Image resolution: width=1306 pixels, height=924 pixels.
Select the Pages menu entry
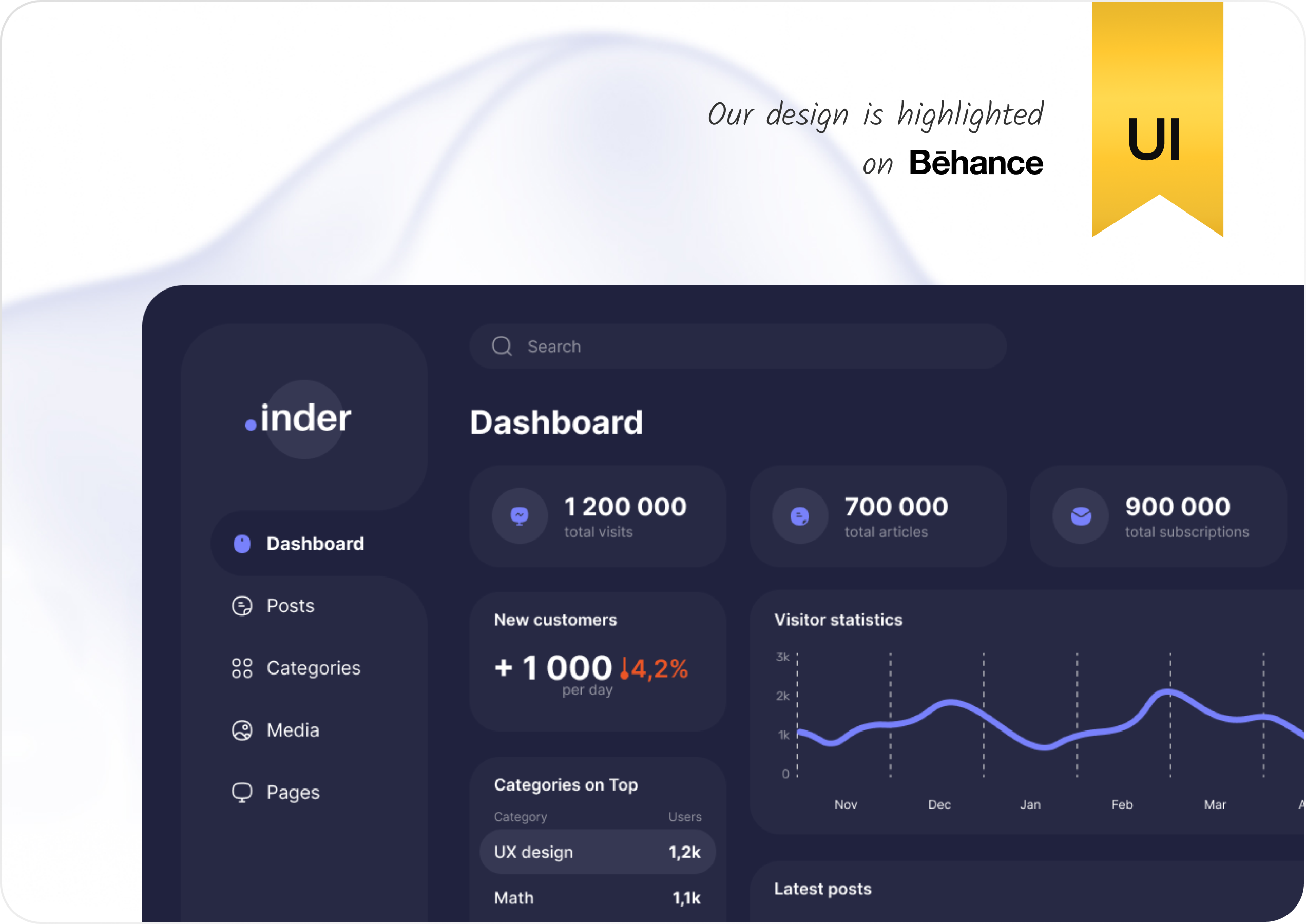click(x=293, y=792)
